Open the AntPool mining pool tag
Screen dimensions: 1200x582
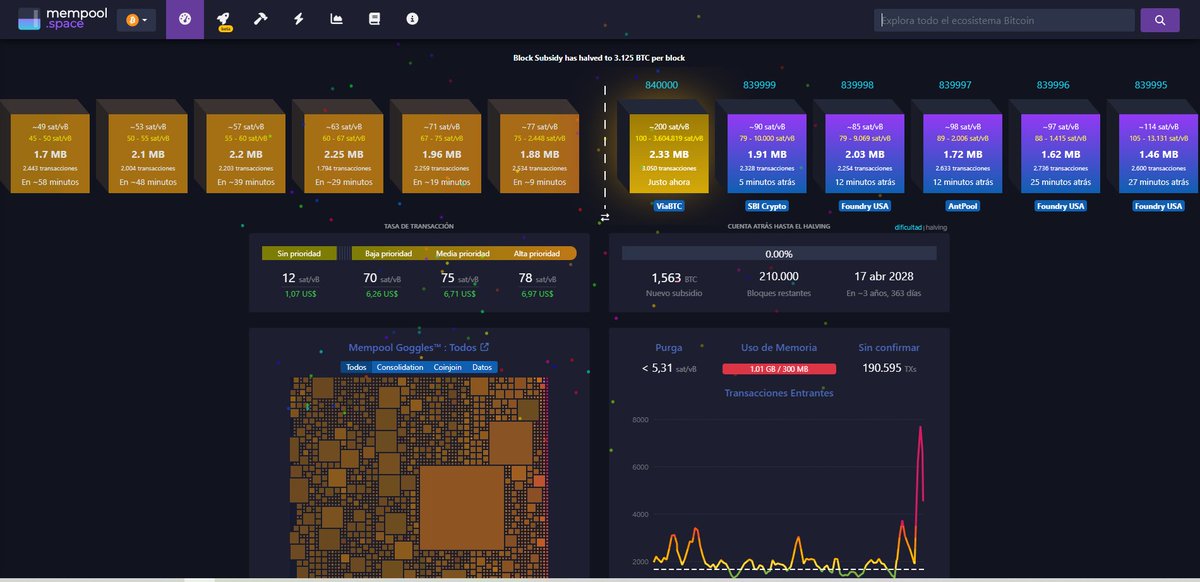click(x=963, y=206)
